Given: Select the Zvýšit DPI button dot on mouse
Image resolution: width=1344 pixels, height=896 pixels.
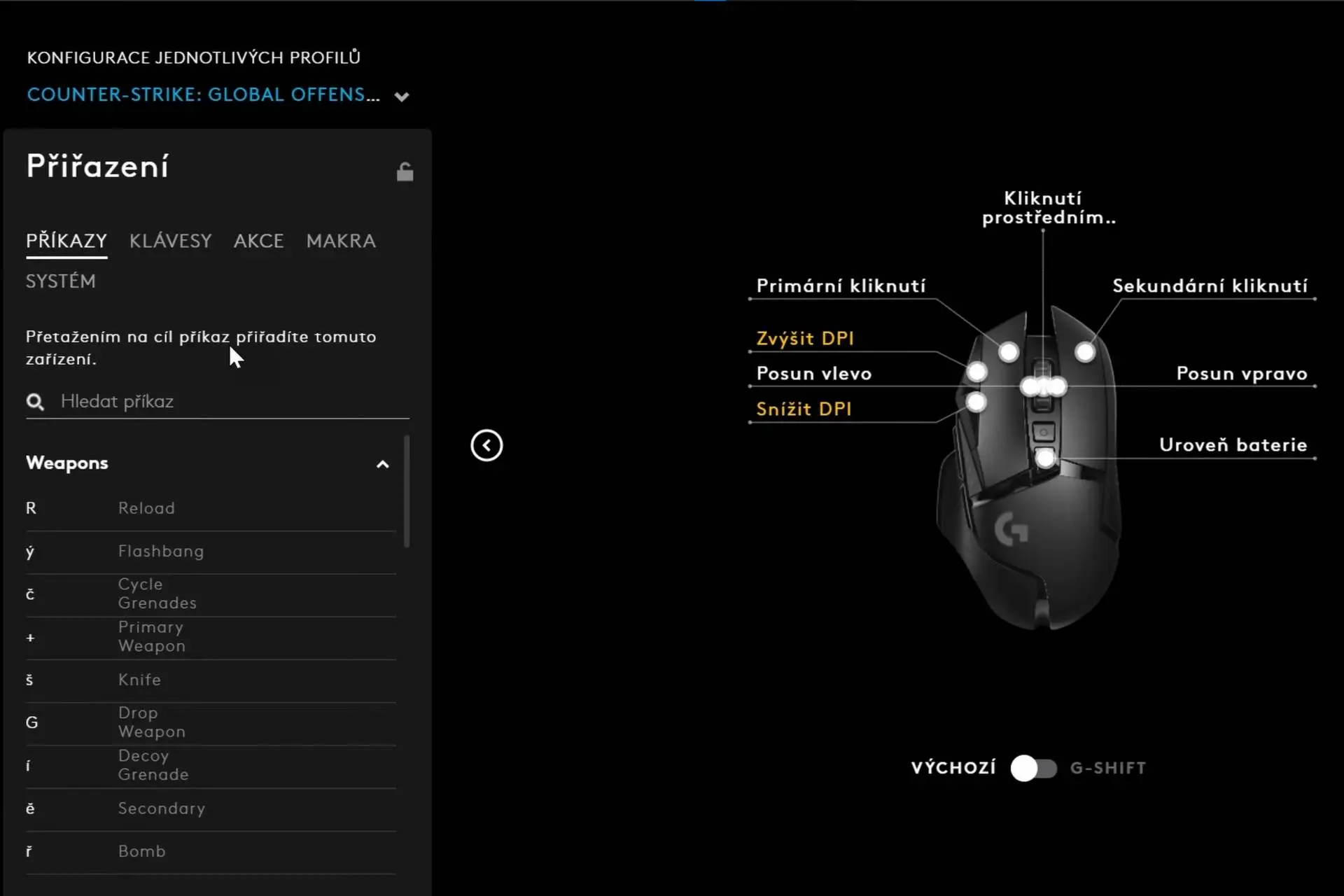Looking at the screenshot, I should pos(976,372).
